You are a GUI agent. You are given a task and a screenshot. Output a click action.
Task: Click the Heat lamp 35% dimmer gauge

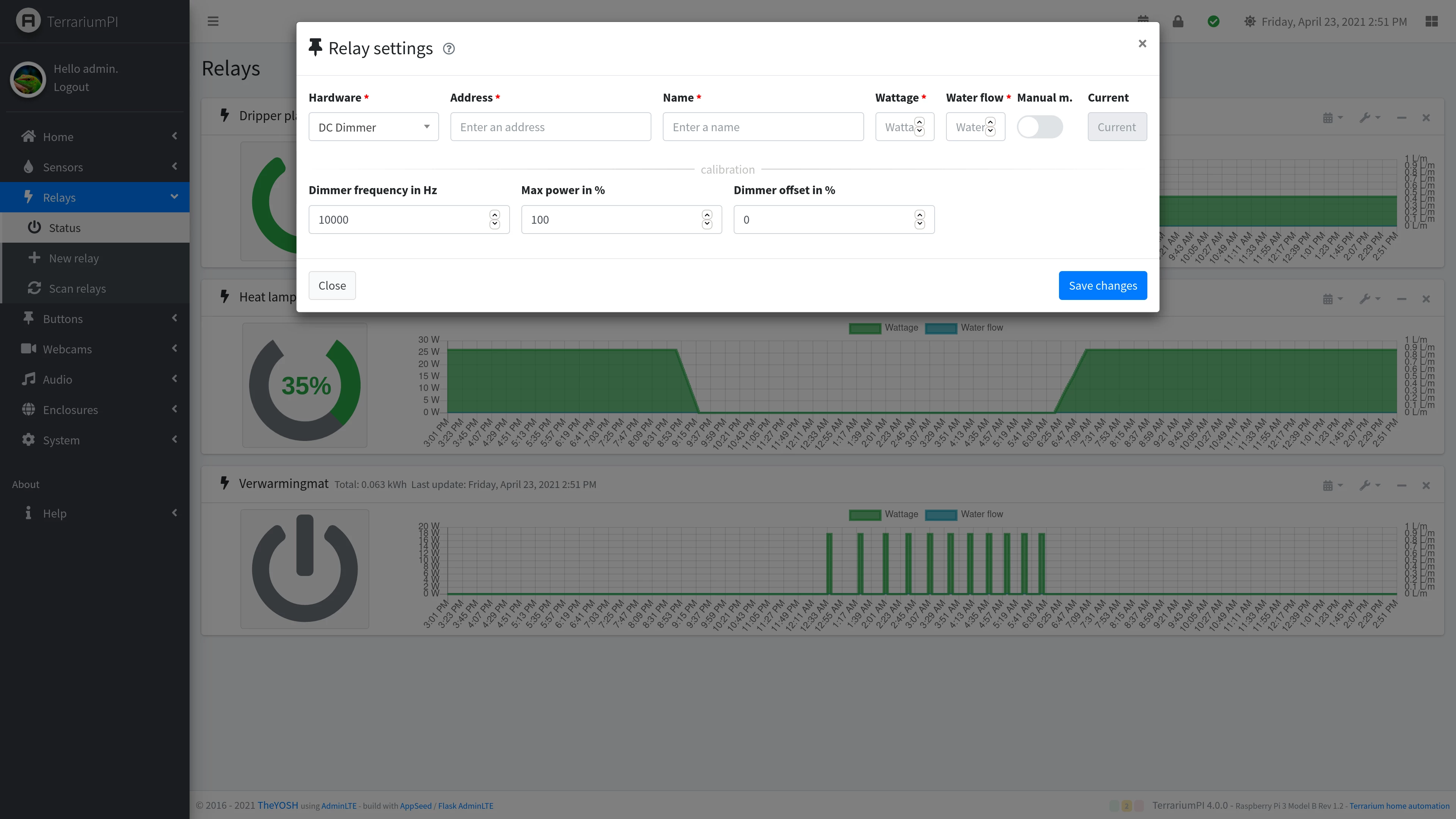point(304,386)
